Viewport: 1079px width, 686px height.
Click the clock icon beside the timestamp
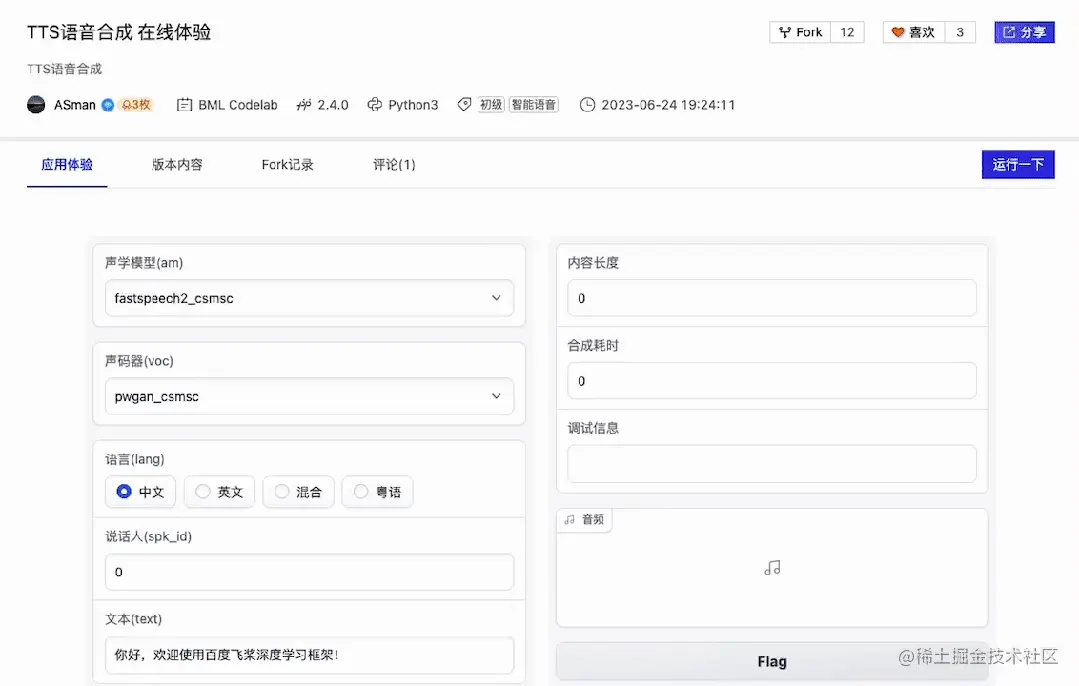pos(588,104)
